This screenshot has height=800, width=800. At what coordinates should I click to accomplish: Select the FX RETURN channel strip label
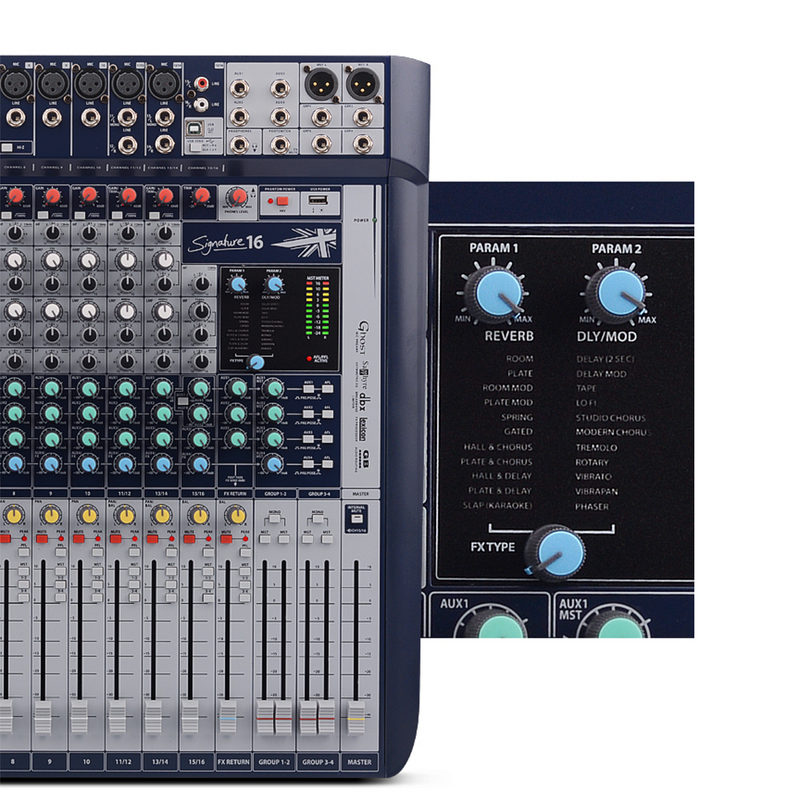(x=235, y=764)
